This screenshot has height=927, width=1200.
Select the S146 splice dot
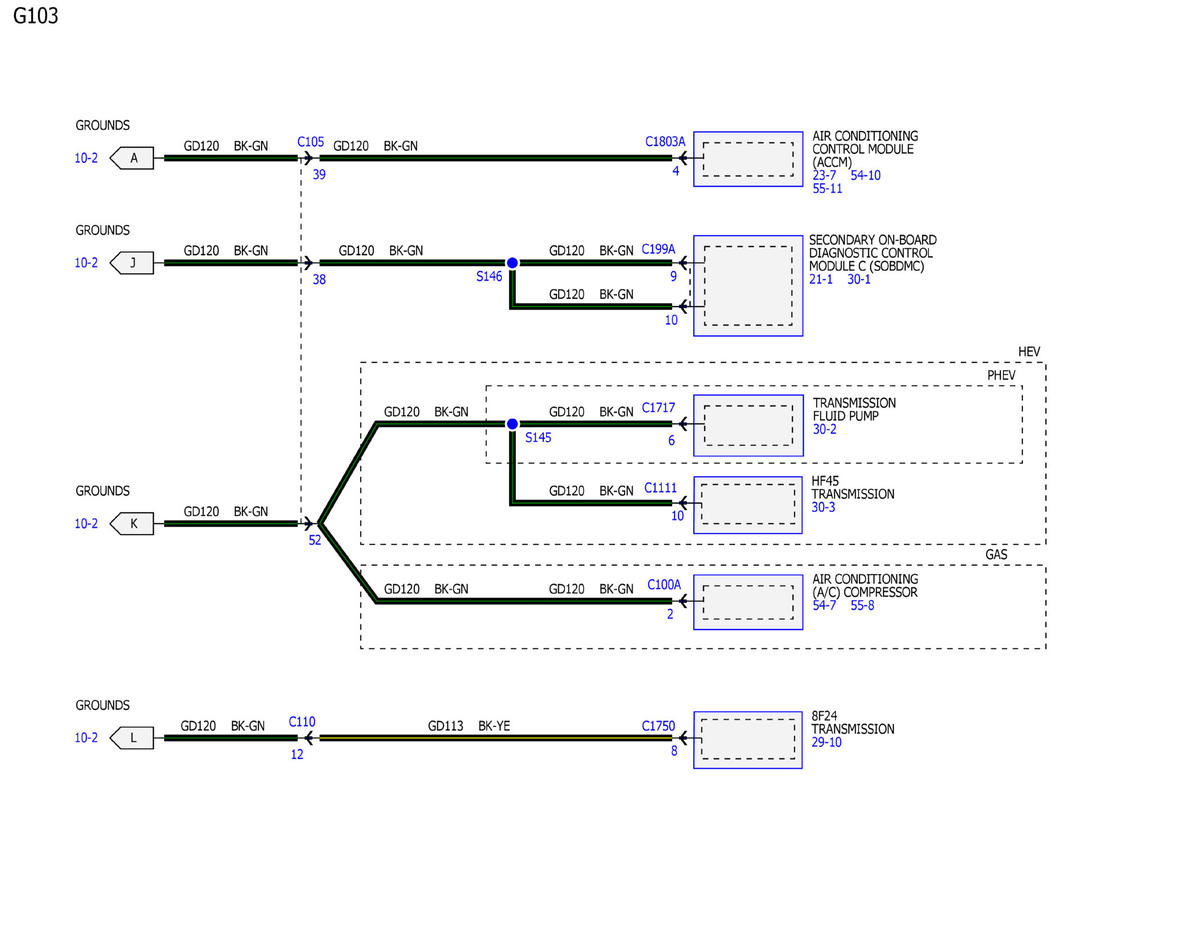pos(512,263)
